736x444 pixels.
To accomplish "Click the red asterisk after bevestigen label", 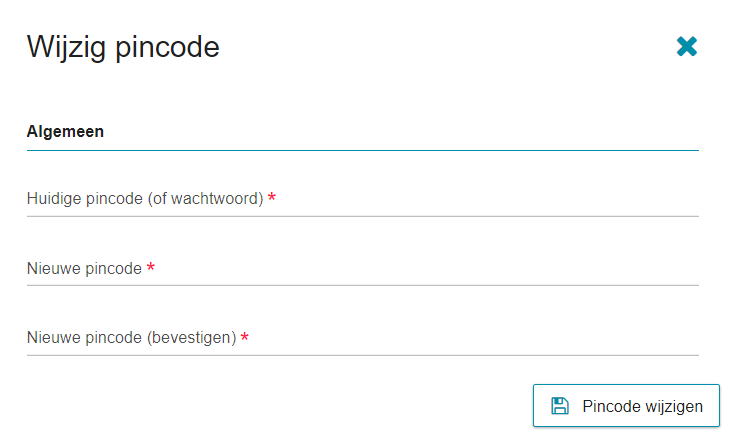I will pos(245,337).
